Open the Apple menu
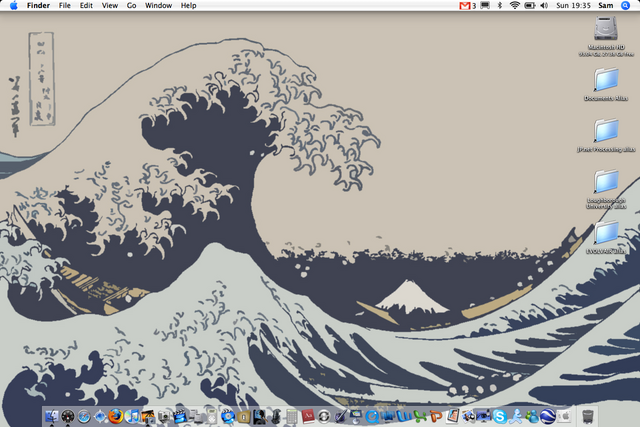The width and height of the screenshot is (640, 427). [x=13, y=5]
